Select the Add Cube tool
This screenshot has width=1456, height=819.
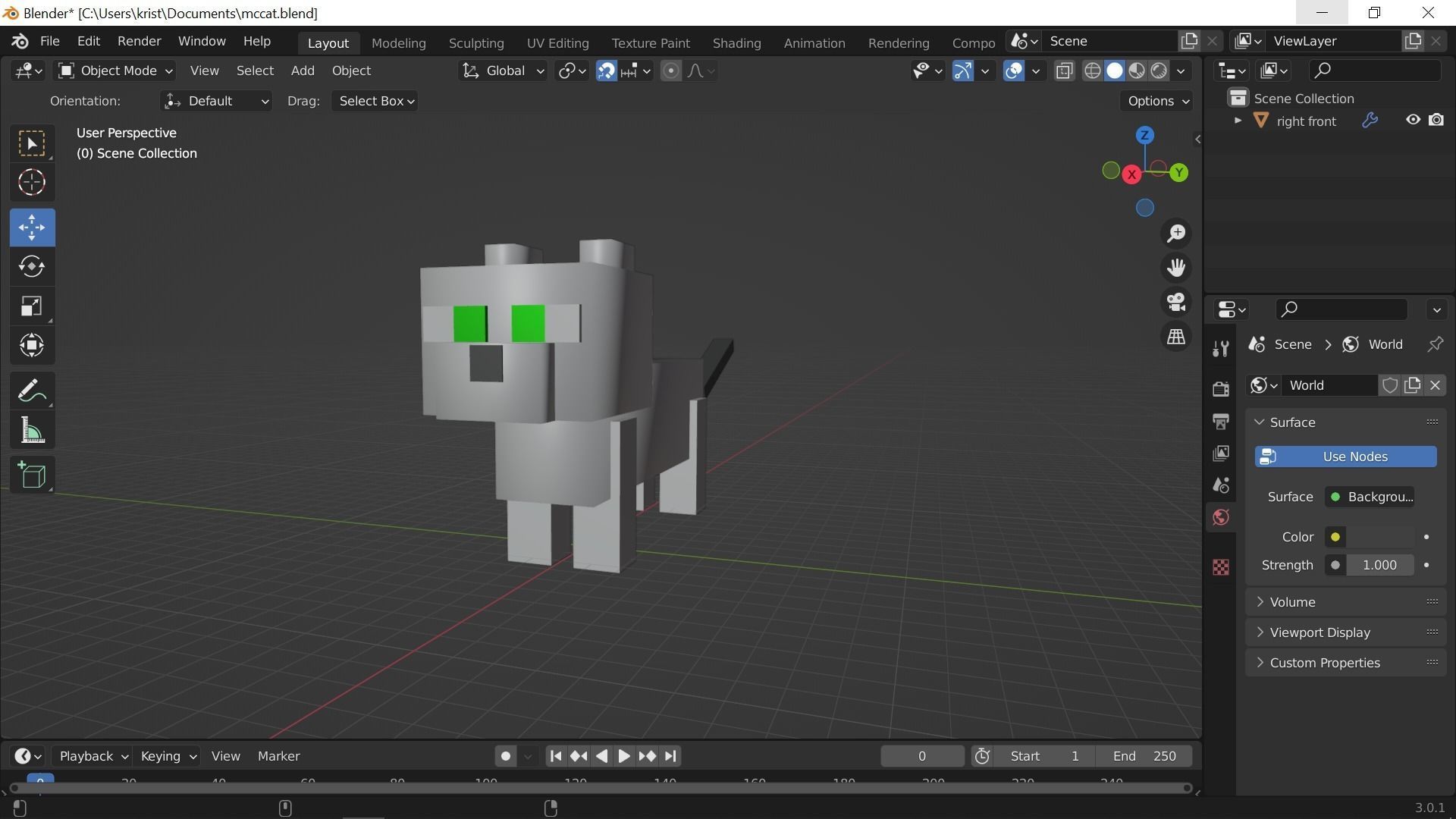32,475
